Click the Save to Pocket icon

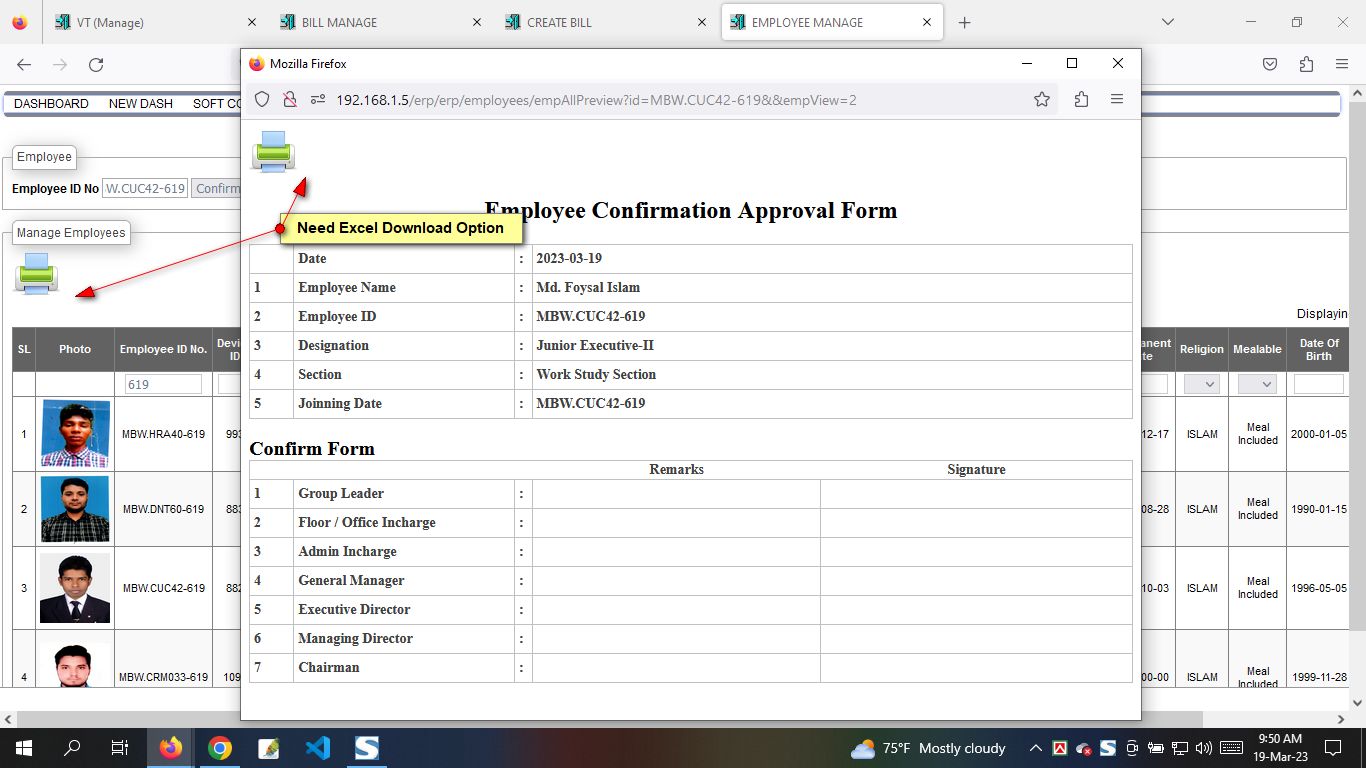coord(1270,65)
